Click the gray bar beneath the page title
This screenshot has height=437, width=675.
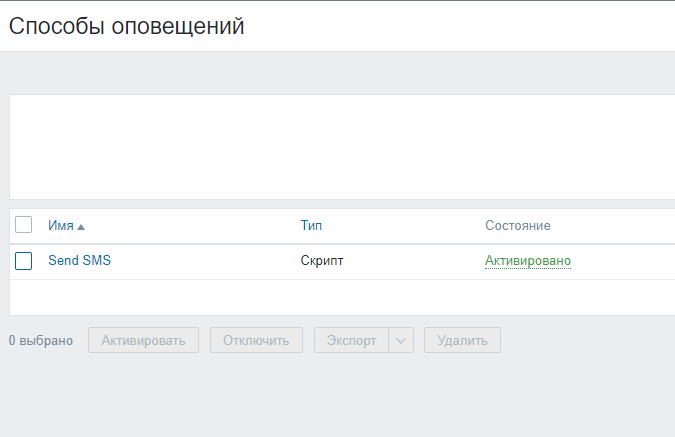(x=340, y=72)
